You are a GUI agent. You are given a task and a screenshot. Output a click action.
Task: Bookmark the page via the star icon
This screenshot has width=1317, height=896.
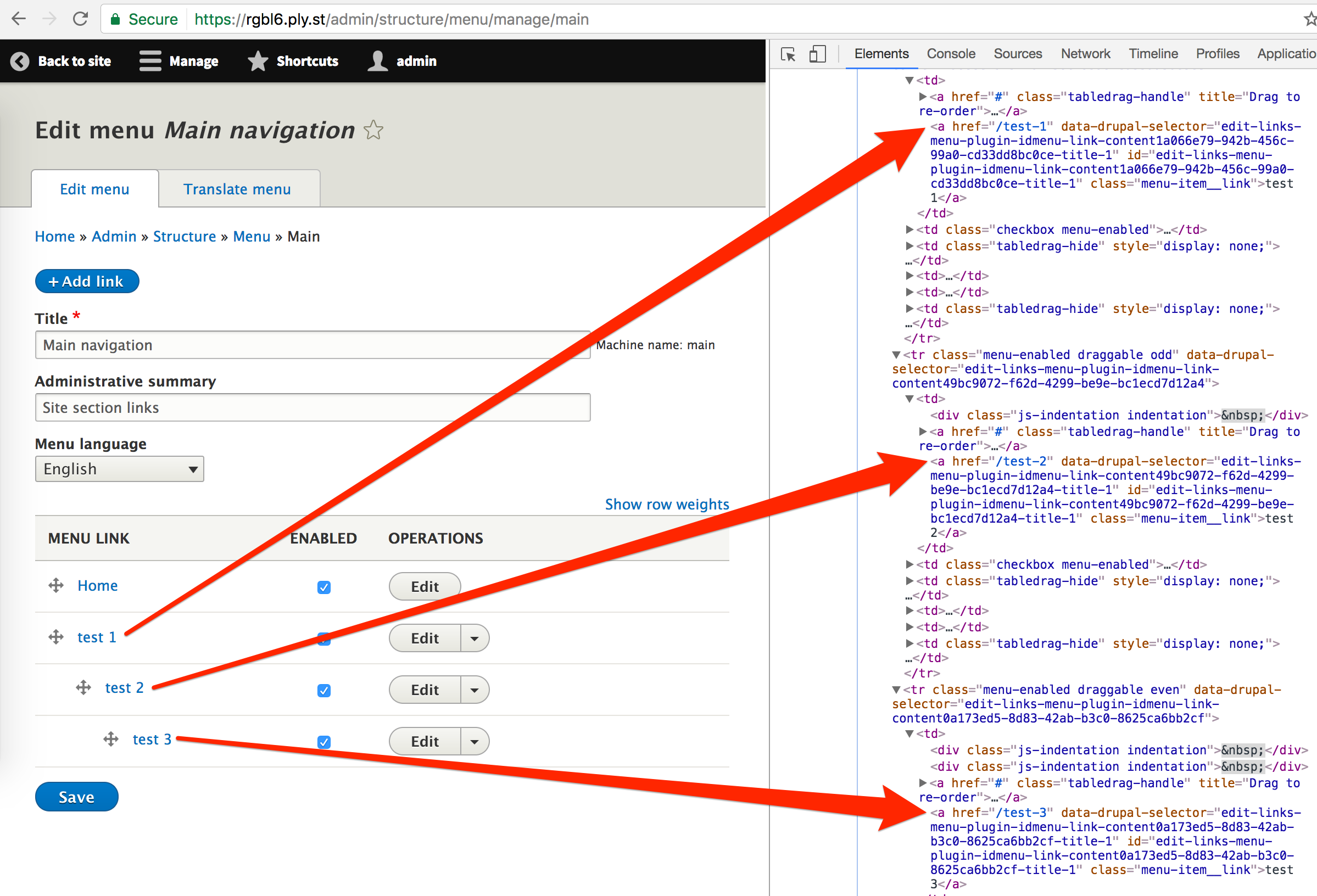(x=1310, y=18)
